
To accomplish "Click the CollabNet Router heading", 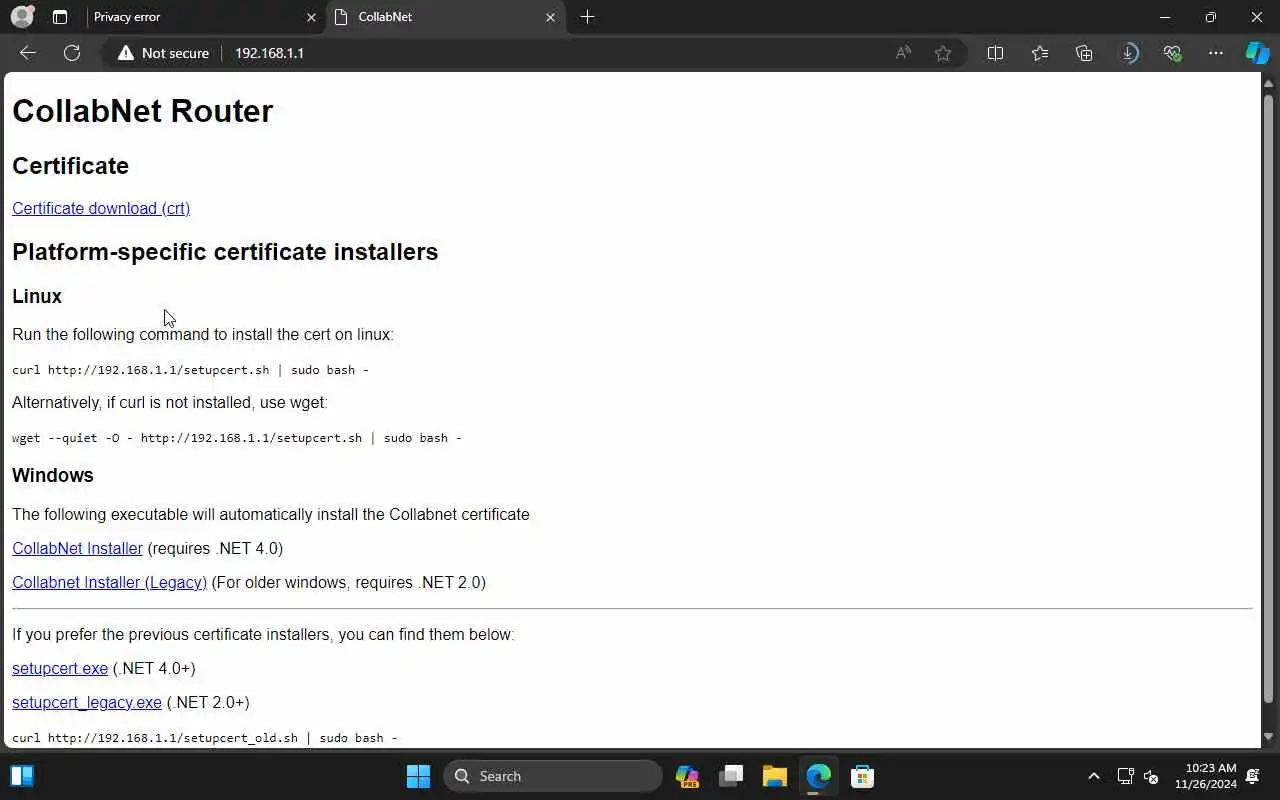I will 142,111.
